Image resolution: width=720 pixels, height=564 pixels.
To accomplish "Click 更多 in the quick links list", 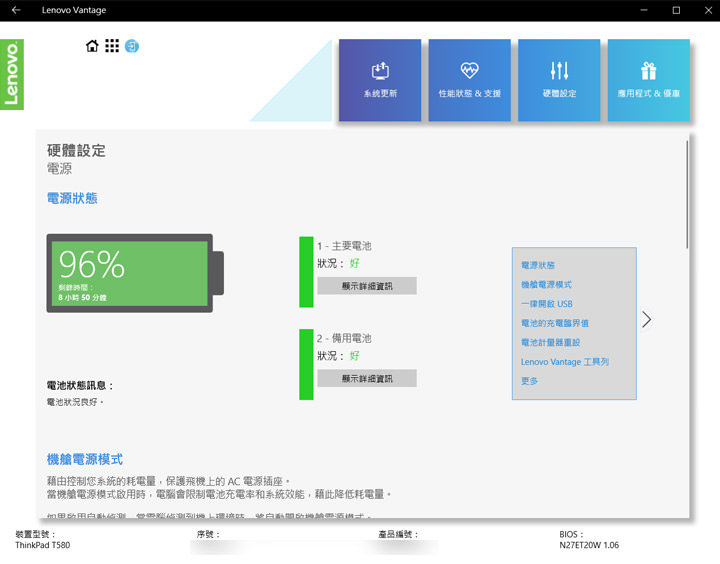I will click(530, 381).
